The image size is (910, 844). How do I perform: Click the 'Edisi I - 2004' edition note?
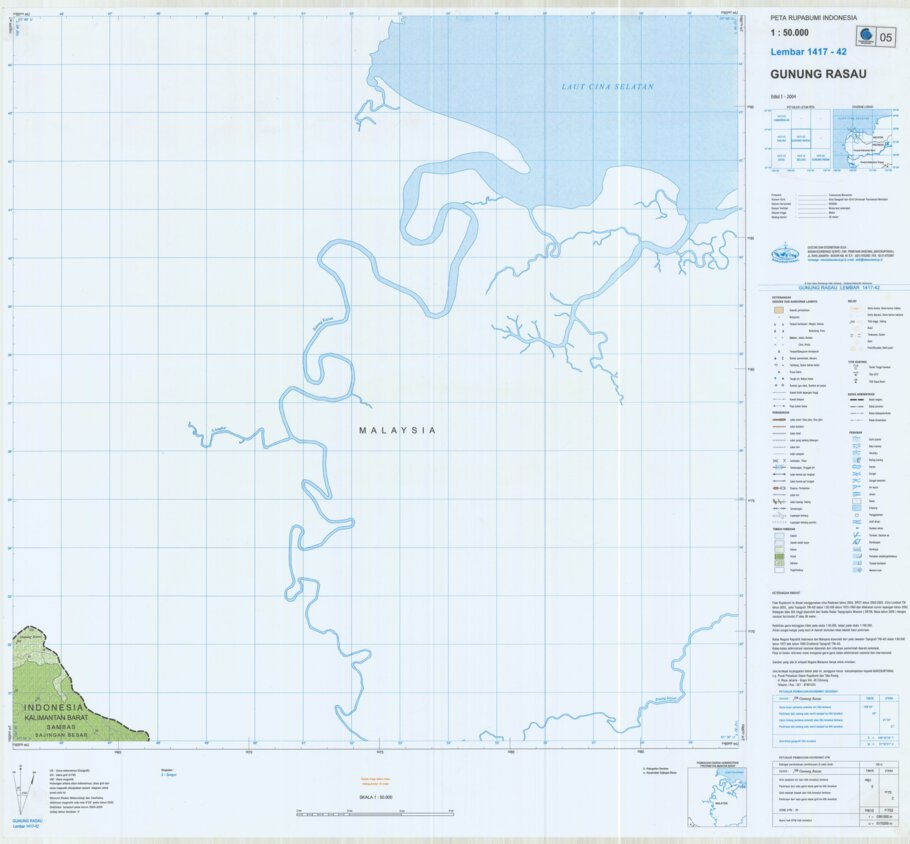coord(783,96)
